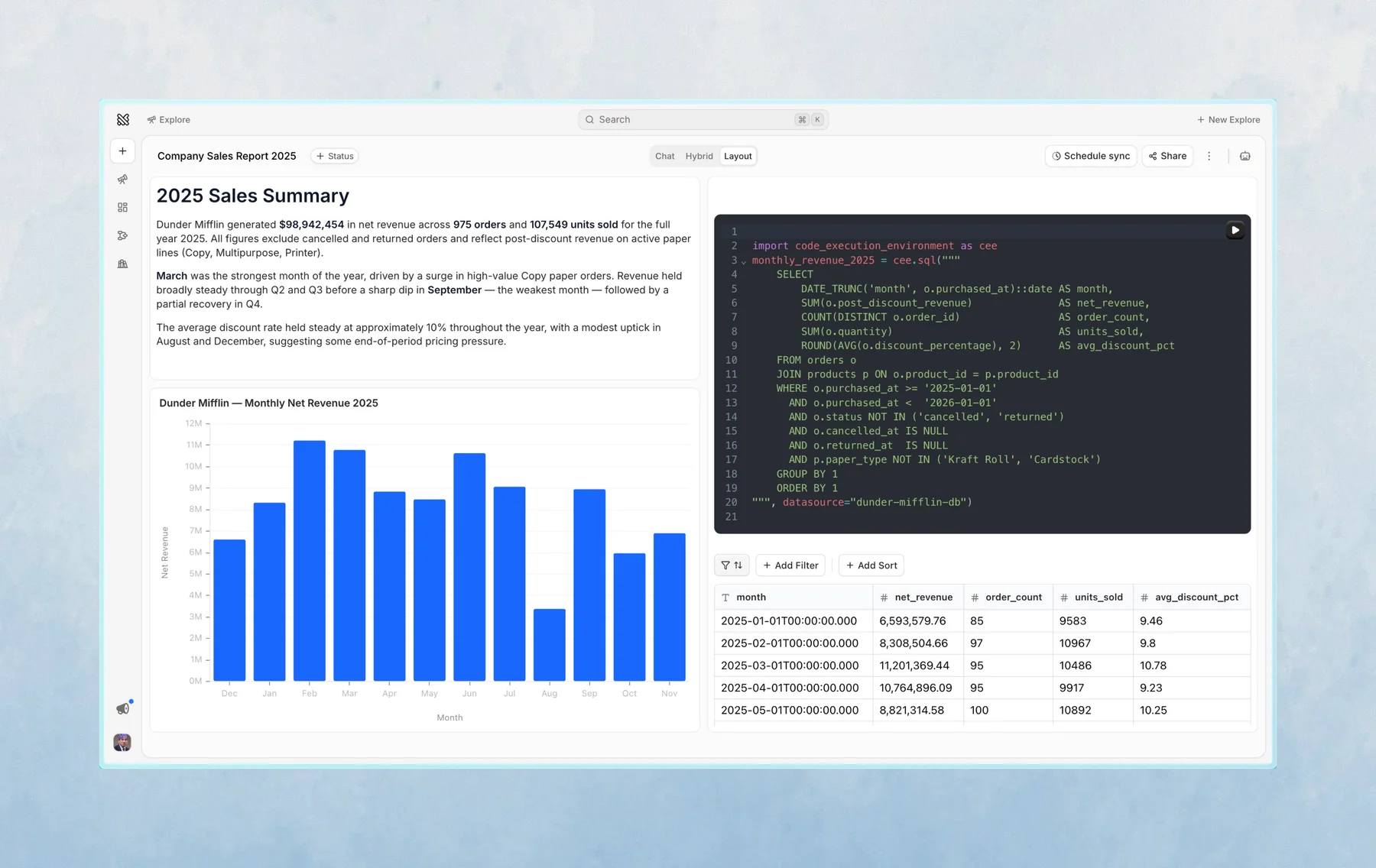The width and height of the screenshot is (1376, 868).
Task: Add a Status to the report
Action: [335, 156]
